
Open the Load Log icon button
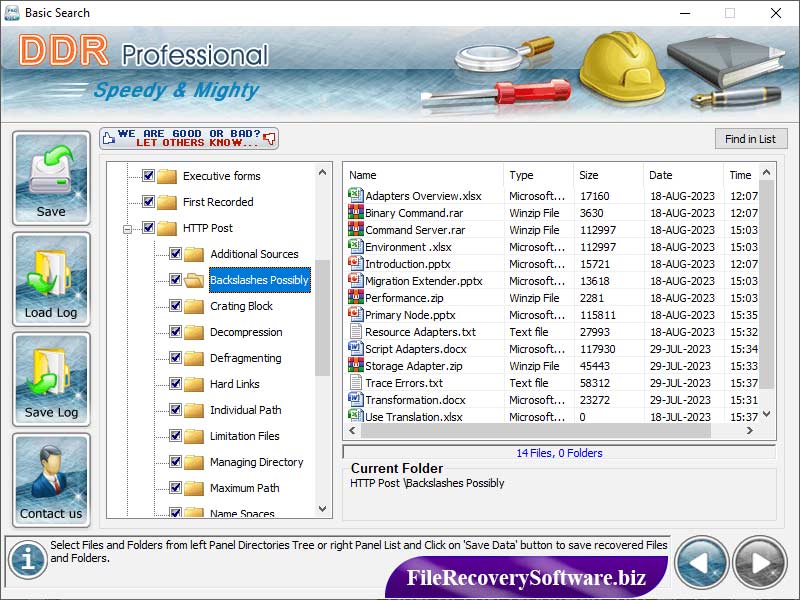51,279
